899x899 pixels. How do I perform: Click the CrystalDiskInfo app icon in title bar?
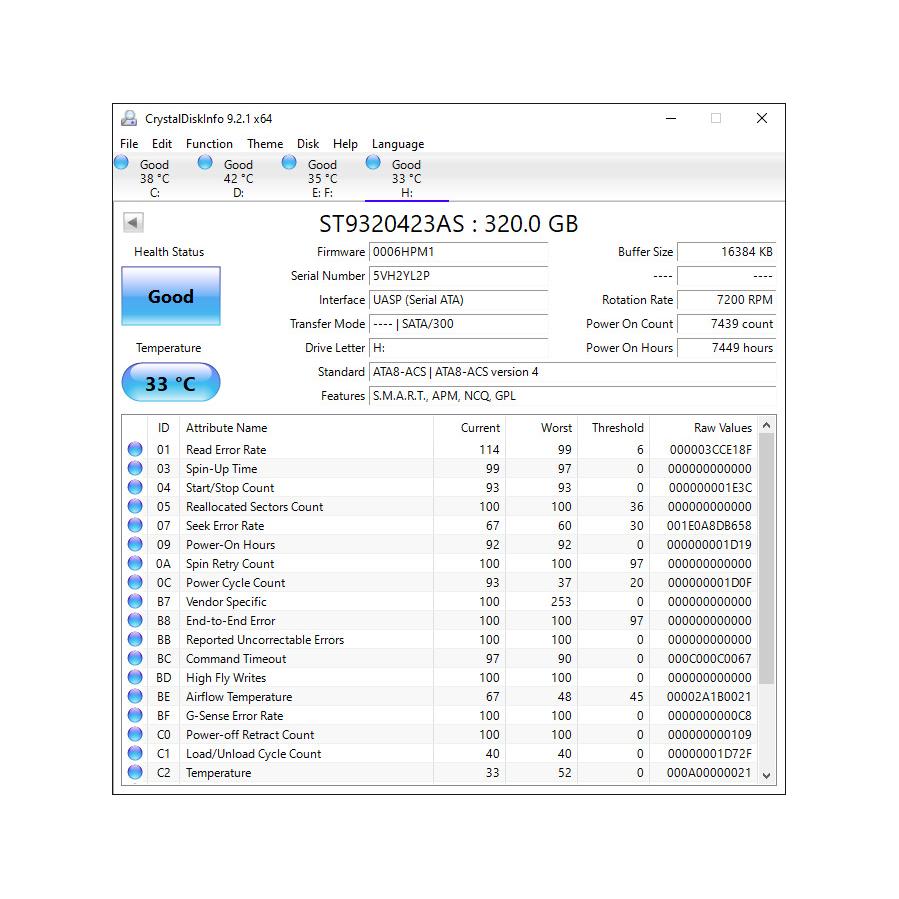coord(129,119)
